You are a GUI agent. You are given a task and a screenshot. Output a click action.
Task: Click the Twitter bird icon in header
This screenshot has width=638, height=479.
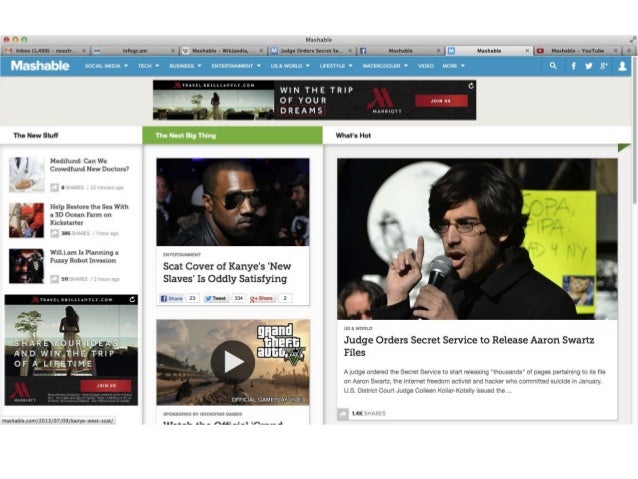pyautogui.click(x=588, y=66)
